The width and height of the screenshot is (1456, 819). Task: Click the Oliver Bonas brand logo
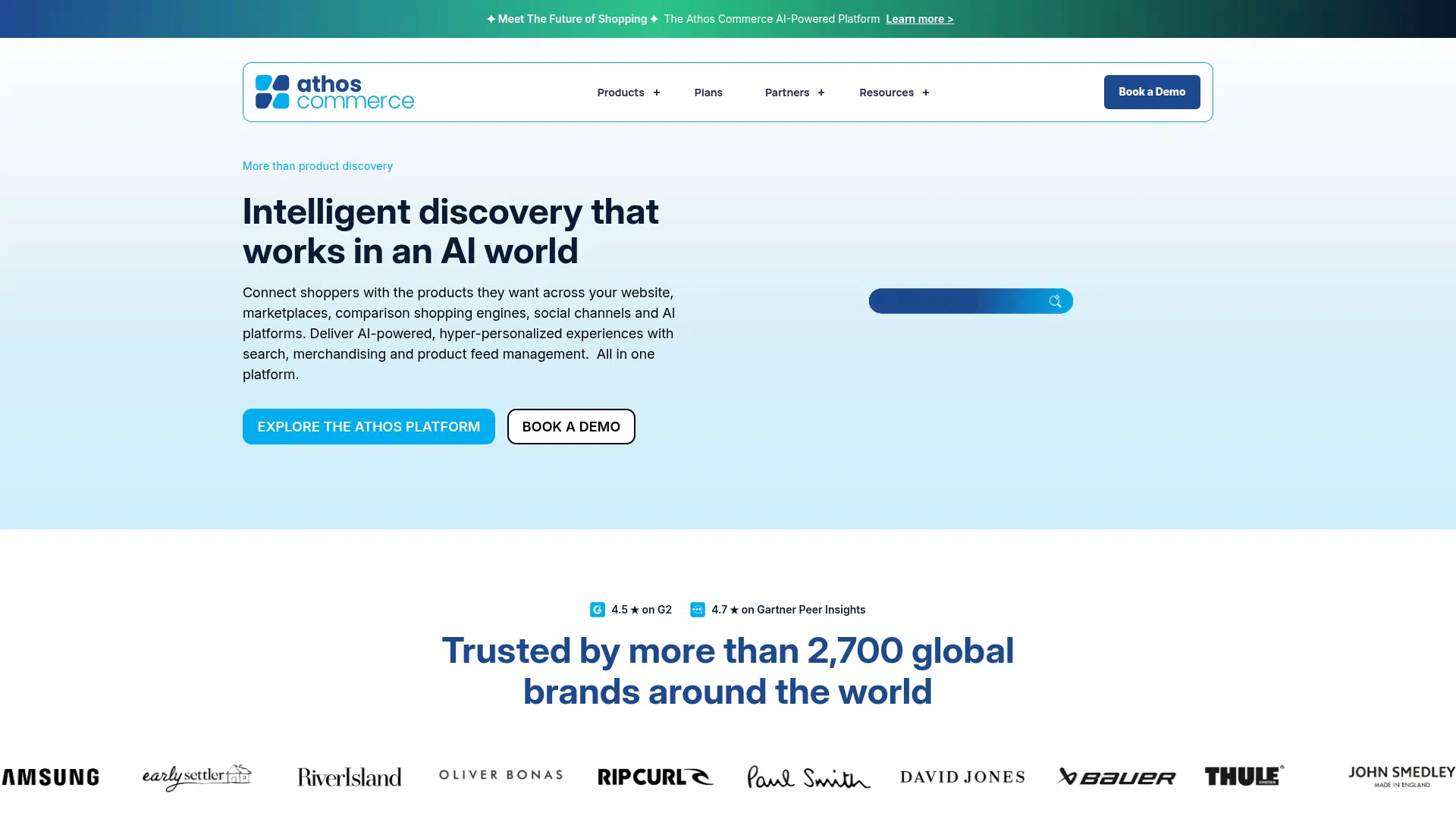pos(500,775)
